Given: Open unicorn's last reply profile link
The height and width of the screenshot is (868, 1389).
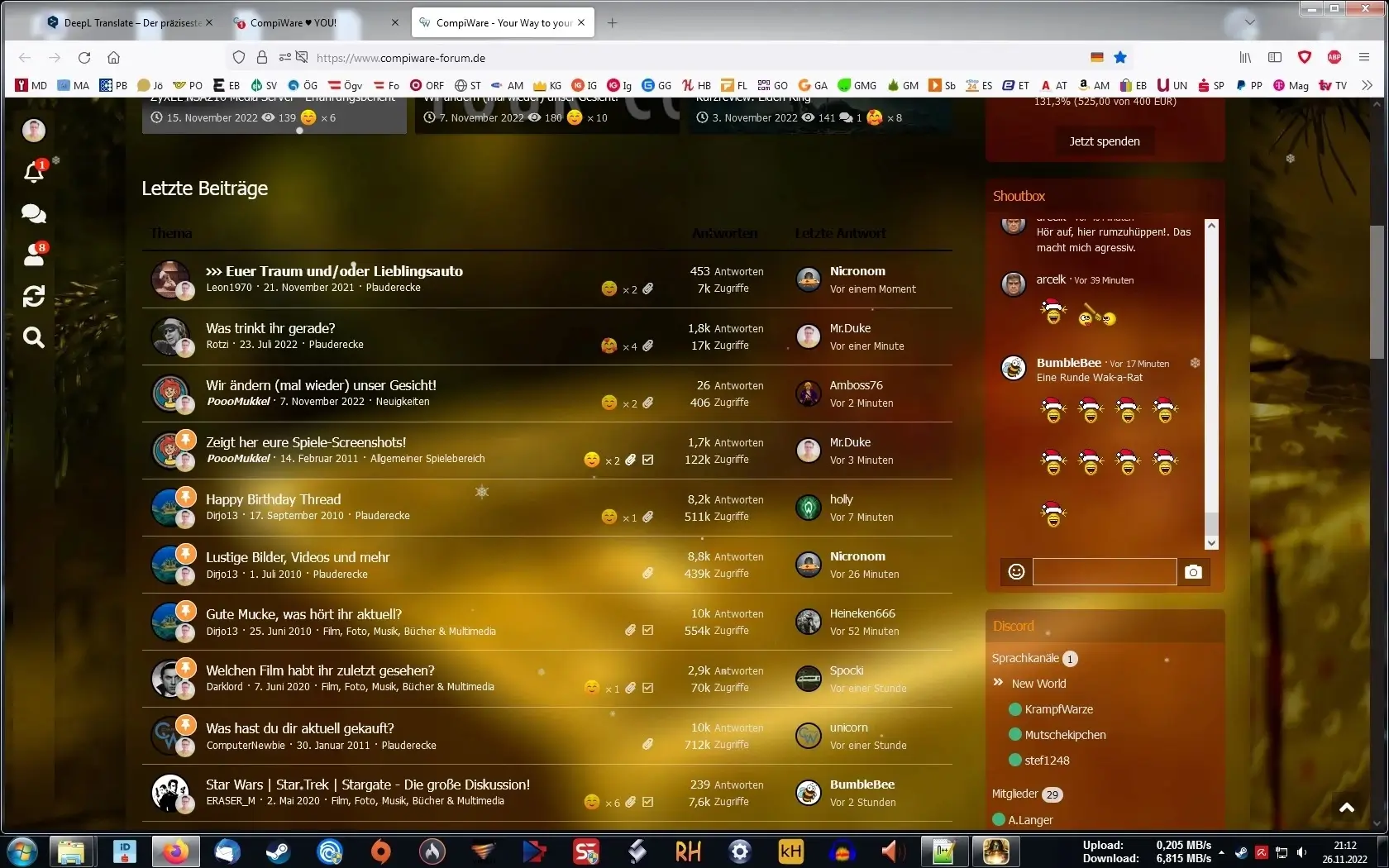Looking at the screenshot, I should point(849,727).
